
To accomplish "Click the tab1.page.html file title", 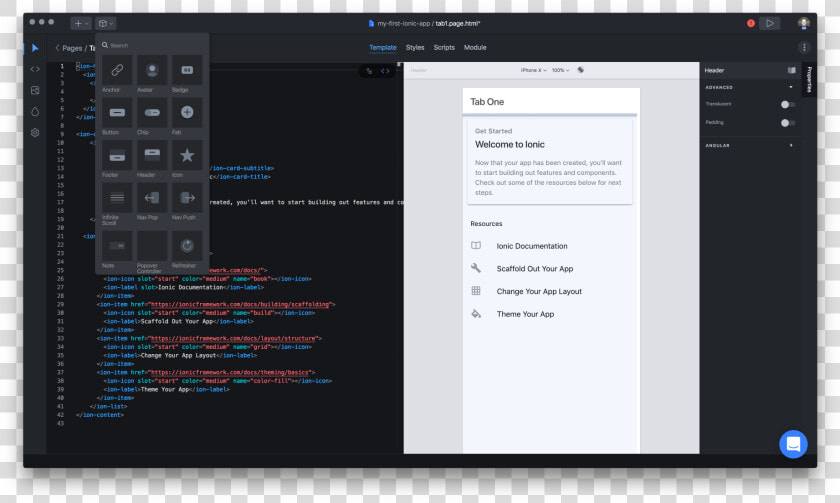I will 458,24.
